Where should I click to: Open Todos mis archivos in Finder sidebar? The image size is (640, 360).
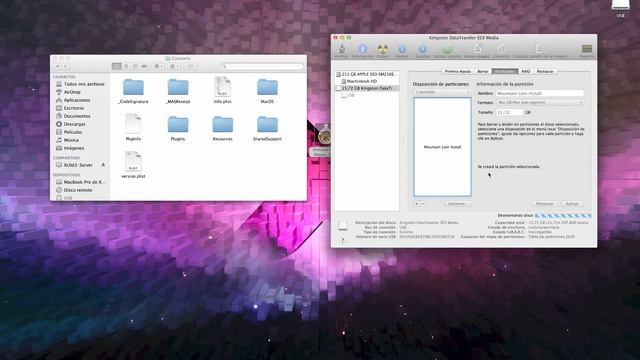coord(80,84)
